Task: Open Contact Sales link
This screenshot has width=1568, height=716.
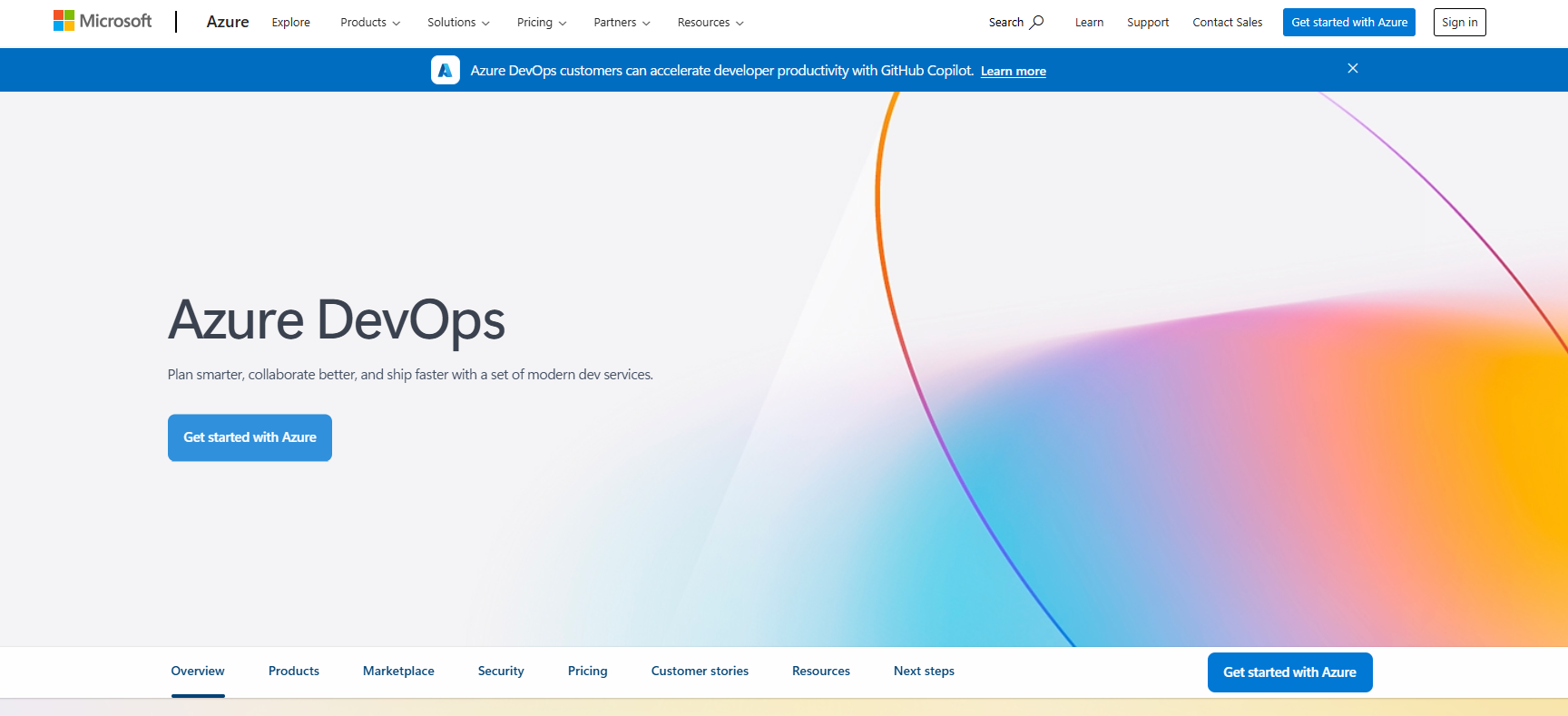Action: tap(1227, 23)
